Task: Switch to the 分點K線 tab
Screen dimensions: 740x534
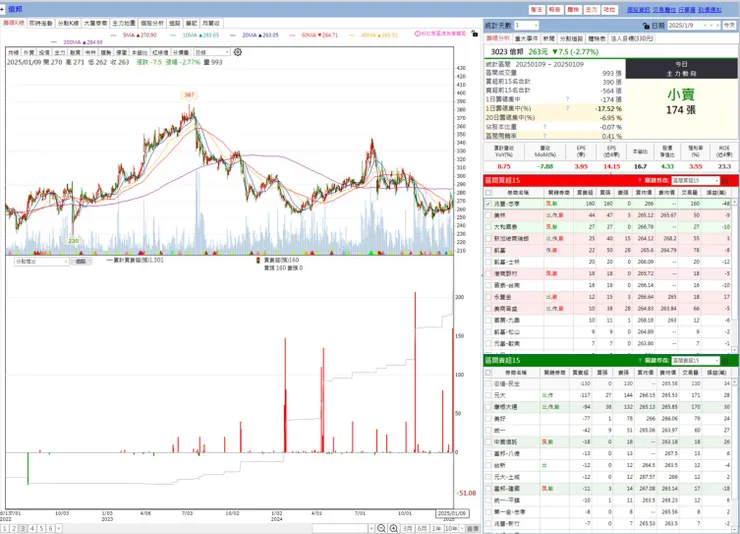Action: coord(68,23)
